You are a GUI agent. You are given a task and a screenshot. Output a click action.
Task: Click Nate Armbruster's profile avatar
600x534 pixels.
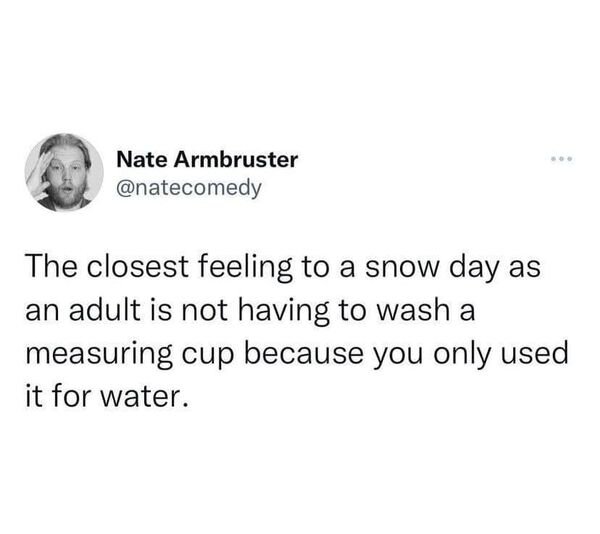66,172
